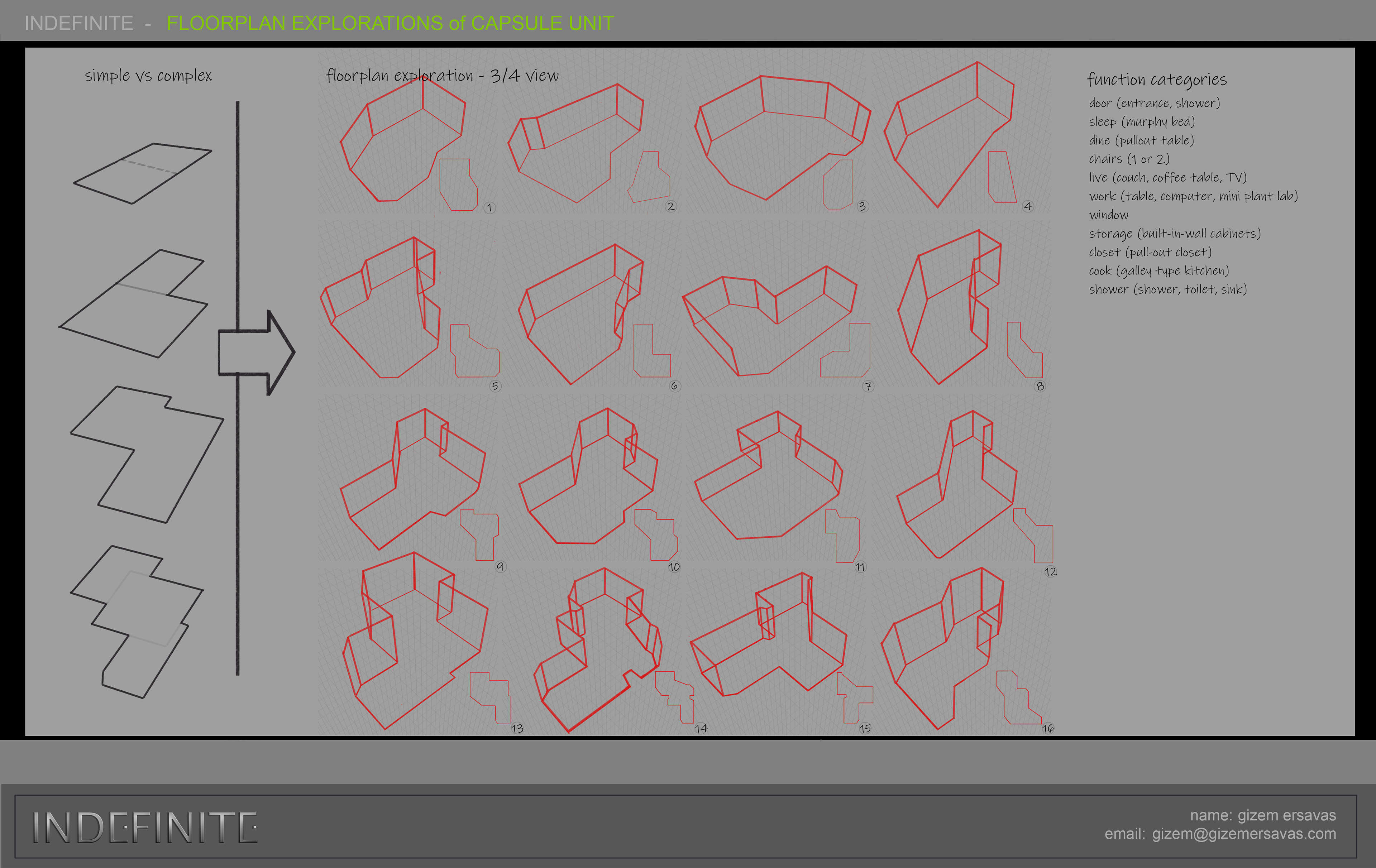
Task: Click 'live (couch, coffee table, TV)' text
Action: 1167,178
